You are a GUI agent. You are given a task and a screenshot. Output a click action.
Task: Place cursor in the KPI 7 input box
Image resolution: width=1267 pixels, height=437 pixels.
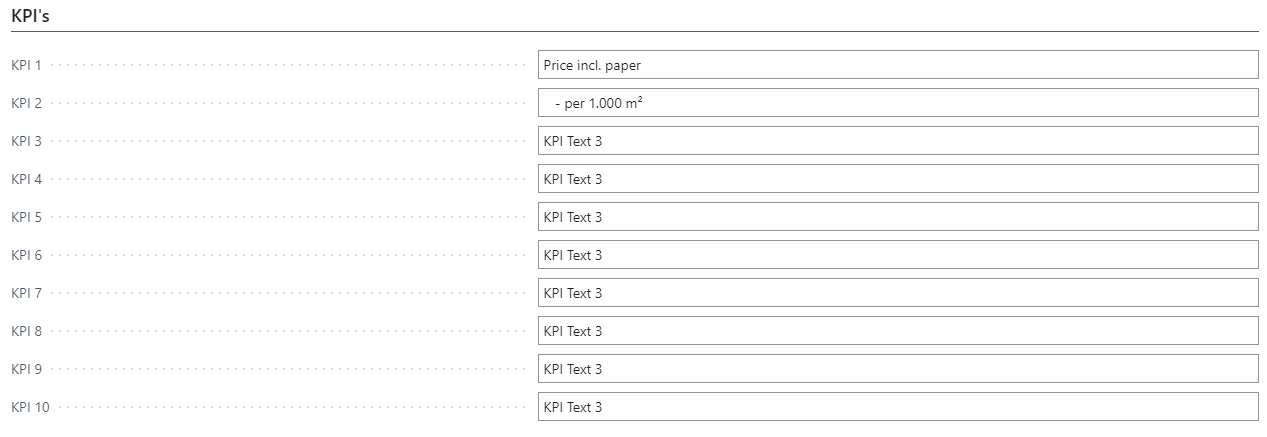coord(897,293)
